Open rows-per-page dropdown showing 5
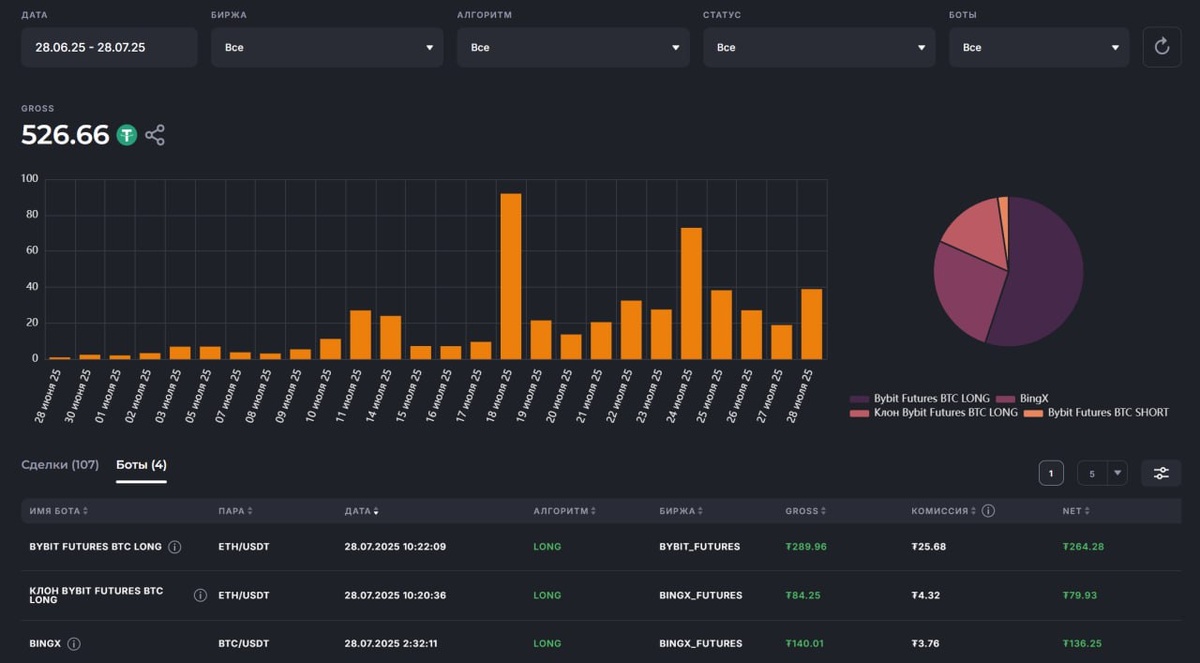The width and height of the screenshot is (1200, 663). 1102,473
